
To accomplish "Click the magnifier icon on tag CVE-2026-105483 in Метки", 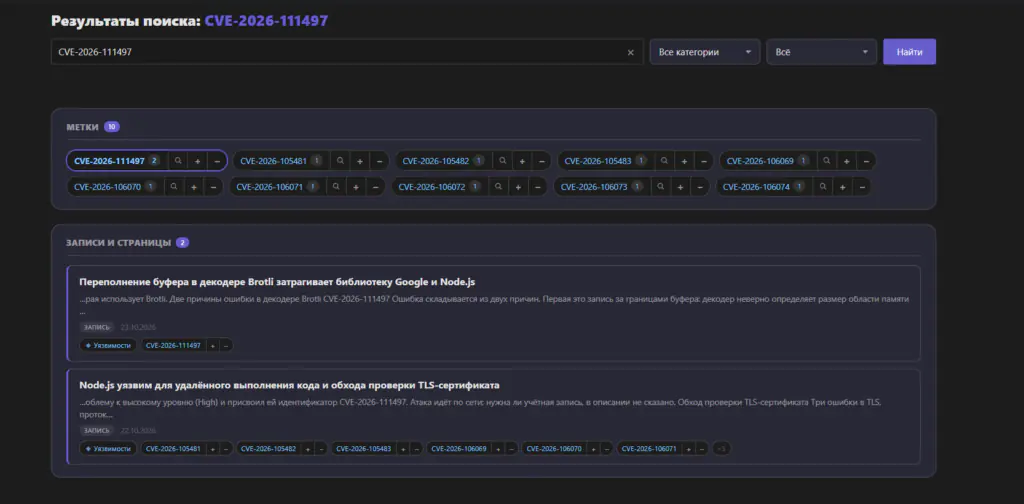I will click(664, 161).
